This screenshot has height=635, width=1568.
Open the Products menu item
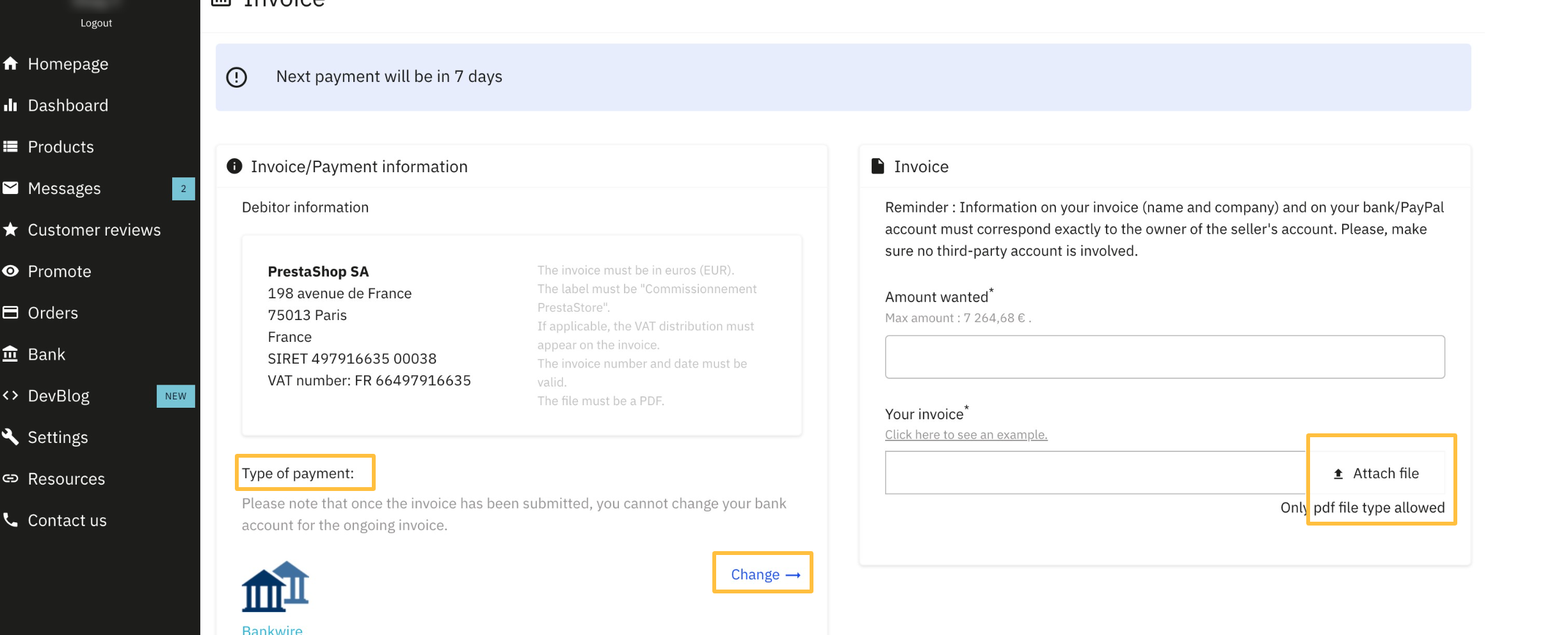[61, 147]
